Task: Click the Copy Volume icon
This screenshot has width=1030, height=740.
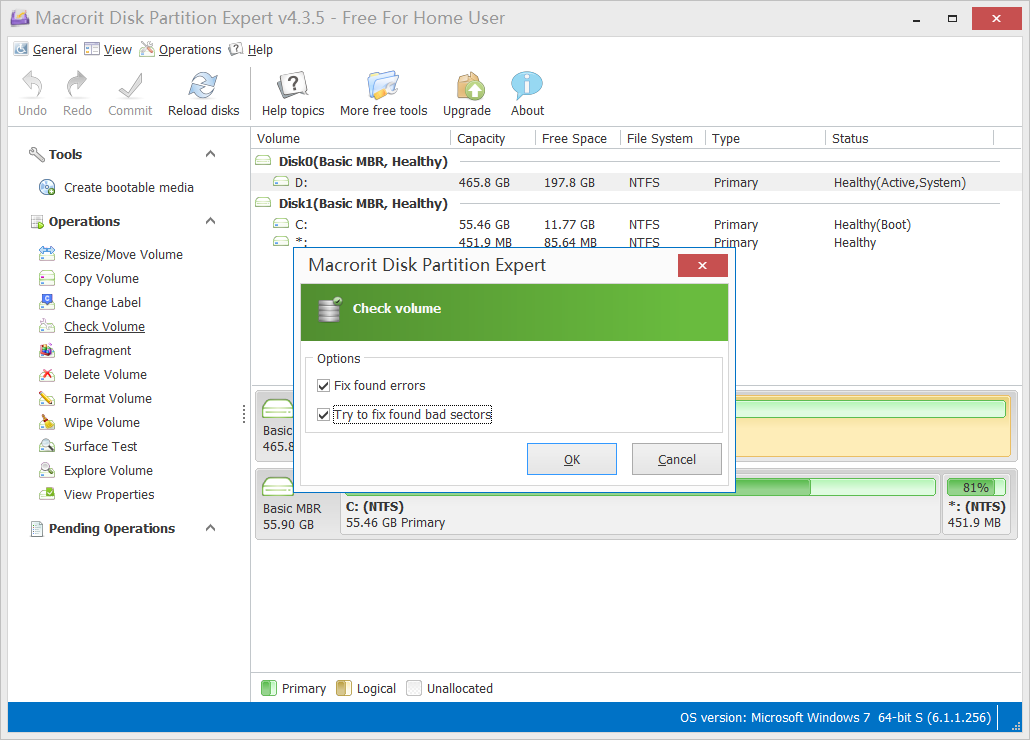Action: coord(47,278)
